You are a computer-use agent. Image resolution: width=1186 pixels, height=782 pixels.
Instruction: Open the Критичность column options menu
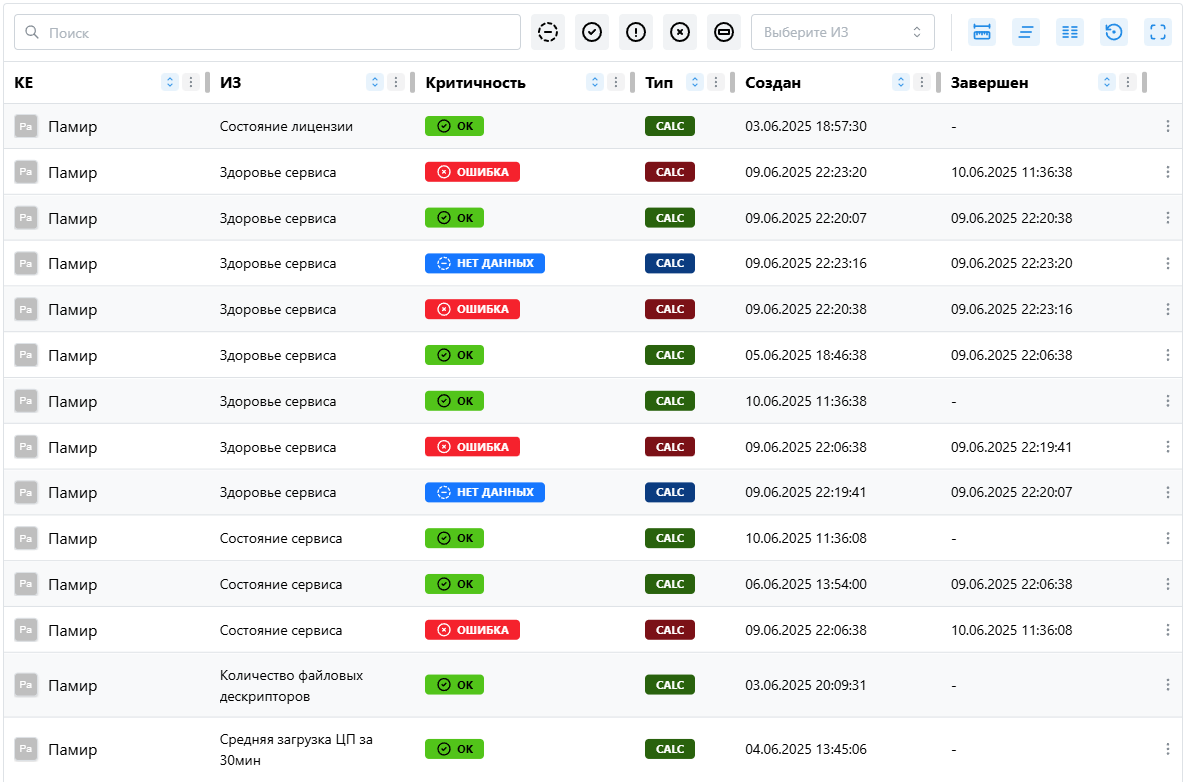click(615, 82)
